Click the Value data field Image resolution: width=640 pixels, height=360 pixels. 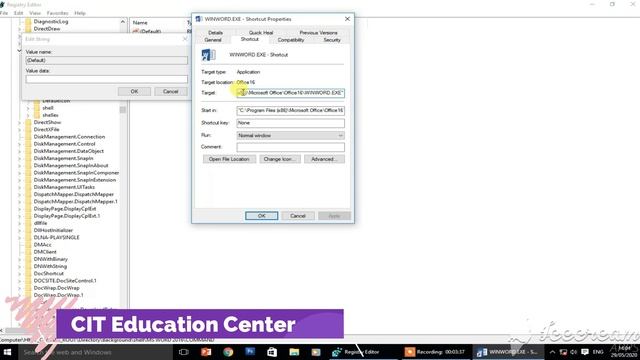click(x=107, y=79)
